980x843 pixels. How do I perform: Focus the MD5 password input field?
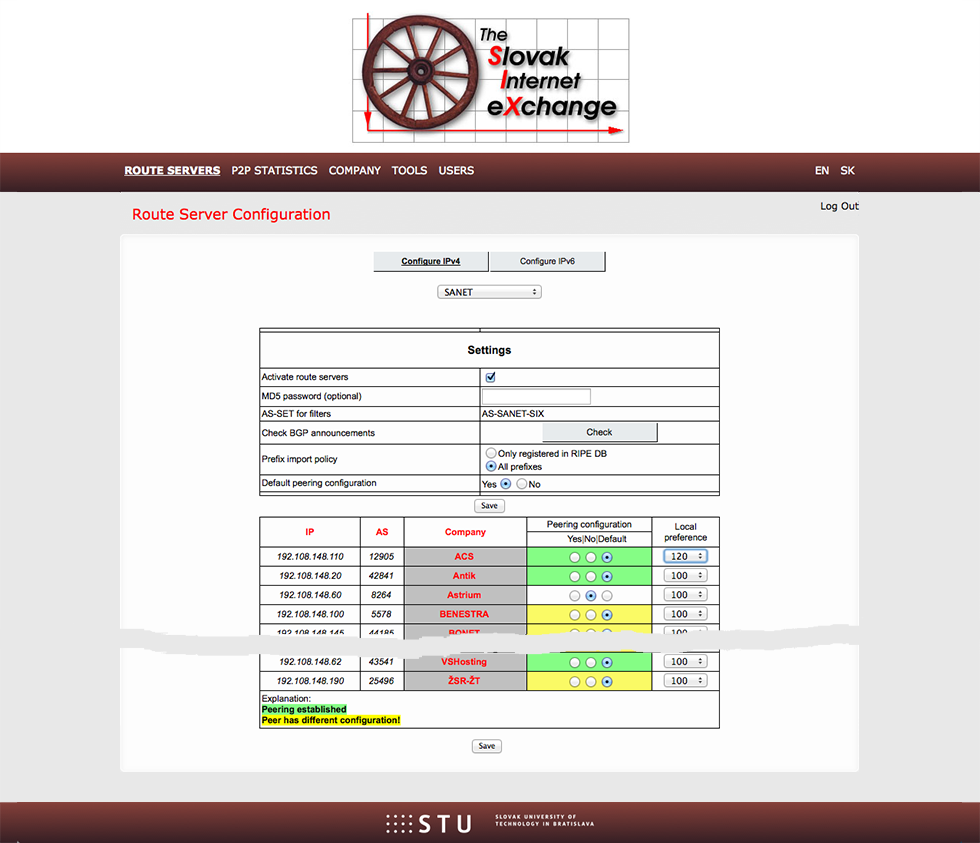click(536, 396)
